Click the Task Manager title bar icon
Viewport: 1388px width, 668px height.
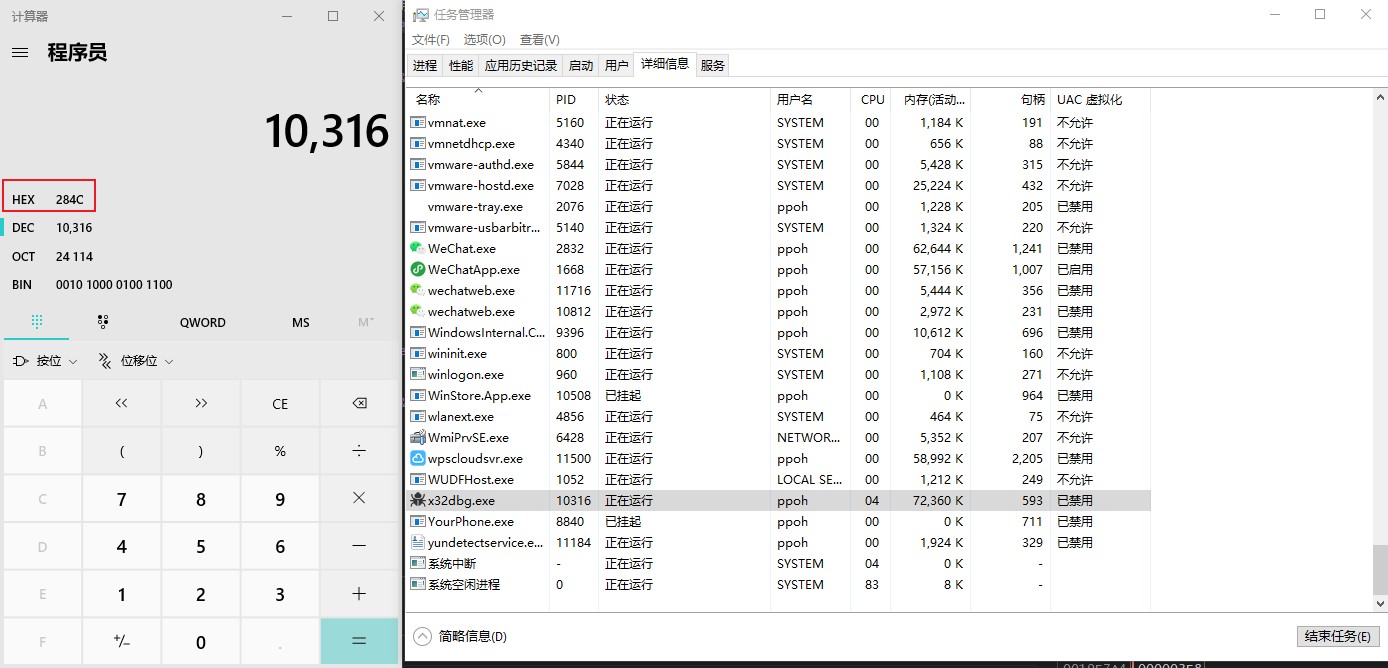421,15
